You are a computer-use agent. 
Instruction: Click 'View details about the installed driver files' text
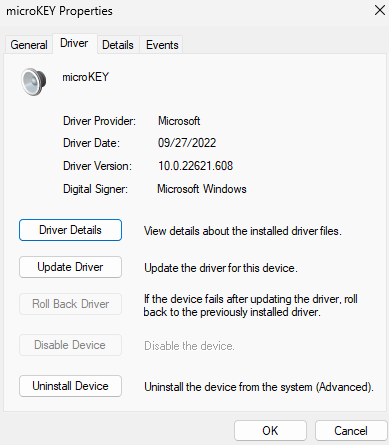pos(243,231)
